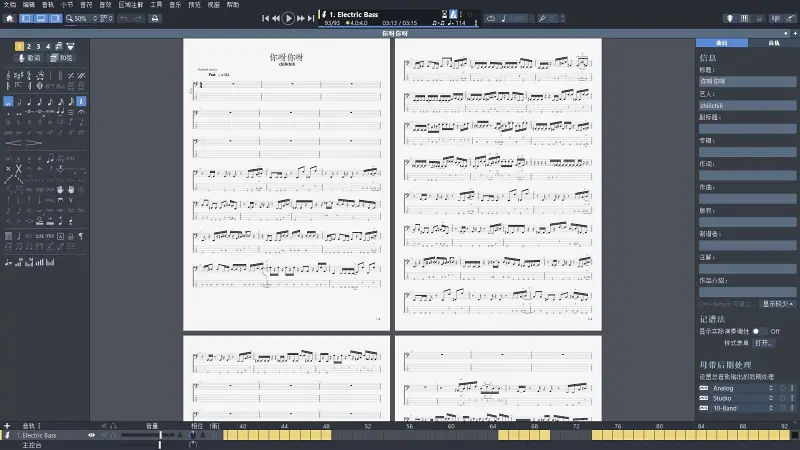Click the 和弦 chords button
This screenshot has width=800, height=450.
[x=61, y=58]
